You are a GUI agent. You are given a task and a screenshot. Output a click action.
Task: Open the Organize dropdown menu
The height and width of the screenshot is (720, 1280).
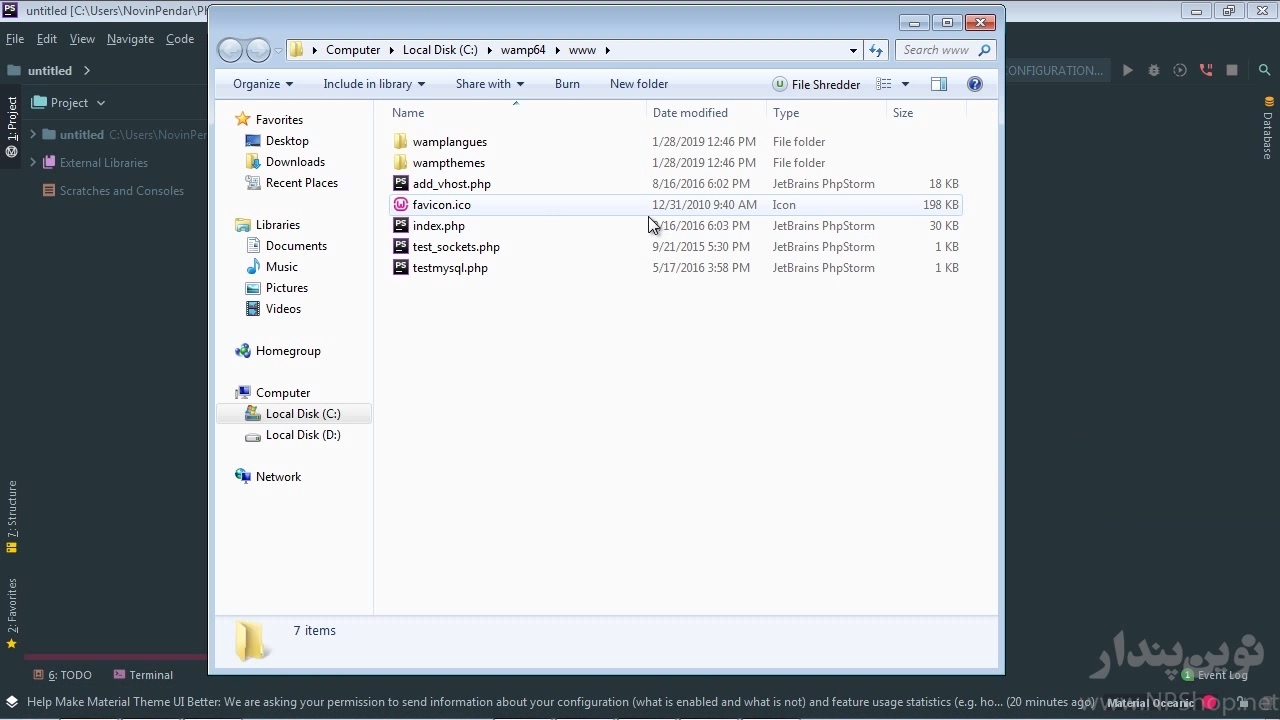(x=262, y=84)
